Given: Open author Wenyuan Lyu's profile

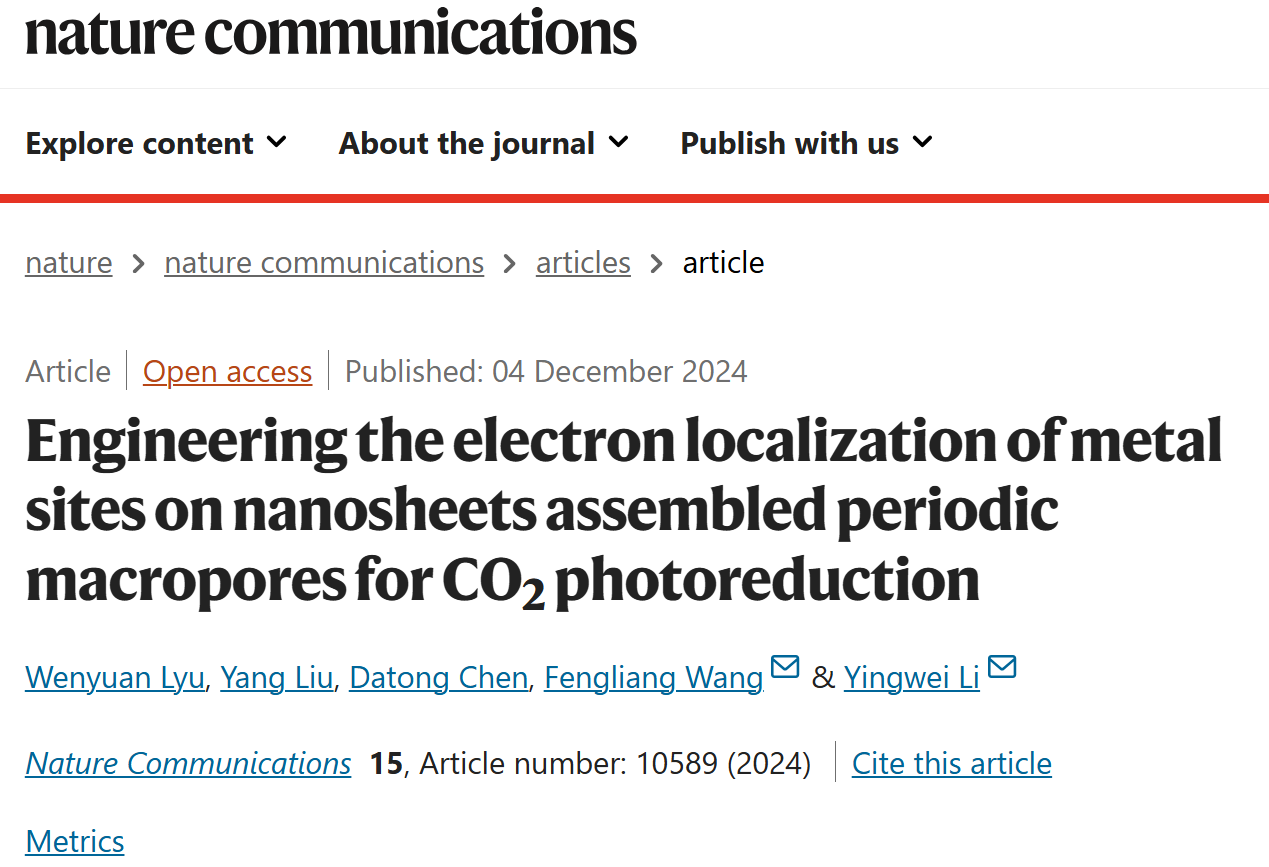Looking at the screenshot, I should (115, 677).
